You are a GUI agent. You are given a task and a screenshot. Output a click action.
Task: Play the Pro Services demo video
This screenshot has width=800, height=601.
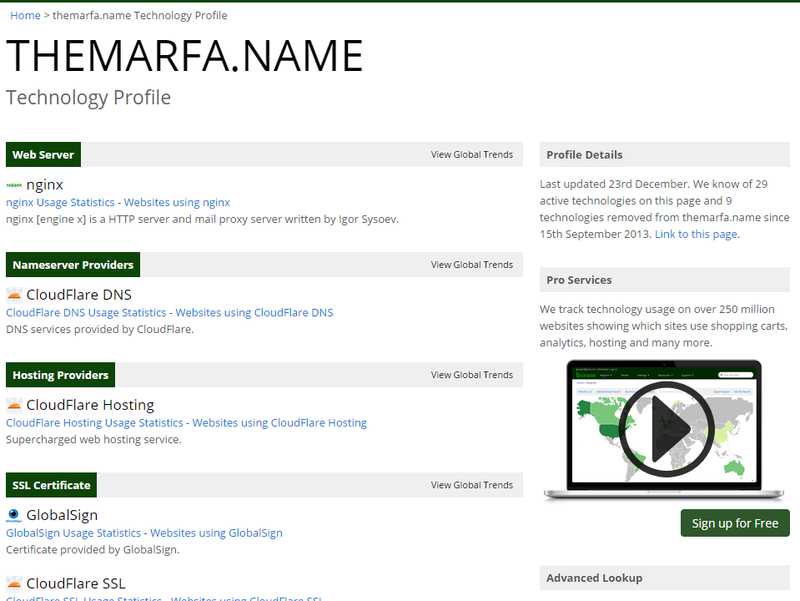coord(665,429)
